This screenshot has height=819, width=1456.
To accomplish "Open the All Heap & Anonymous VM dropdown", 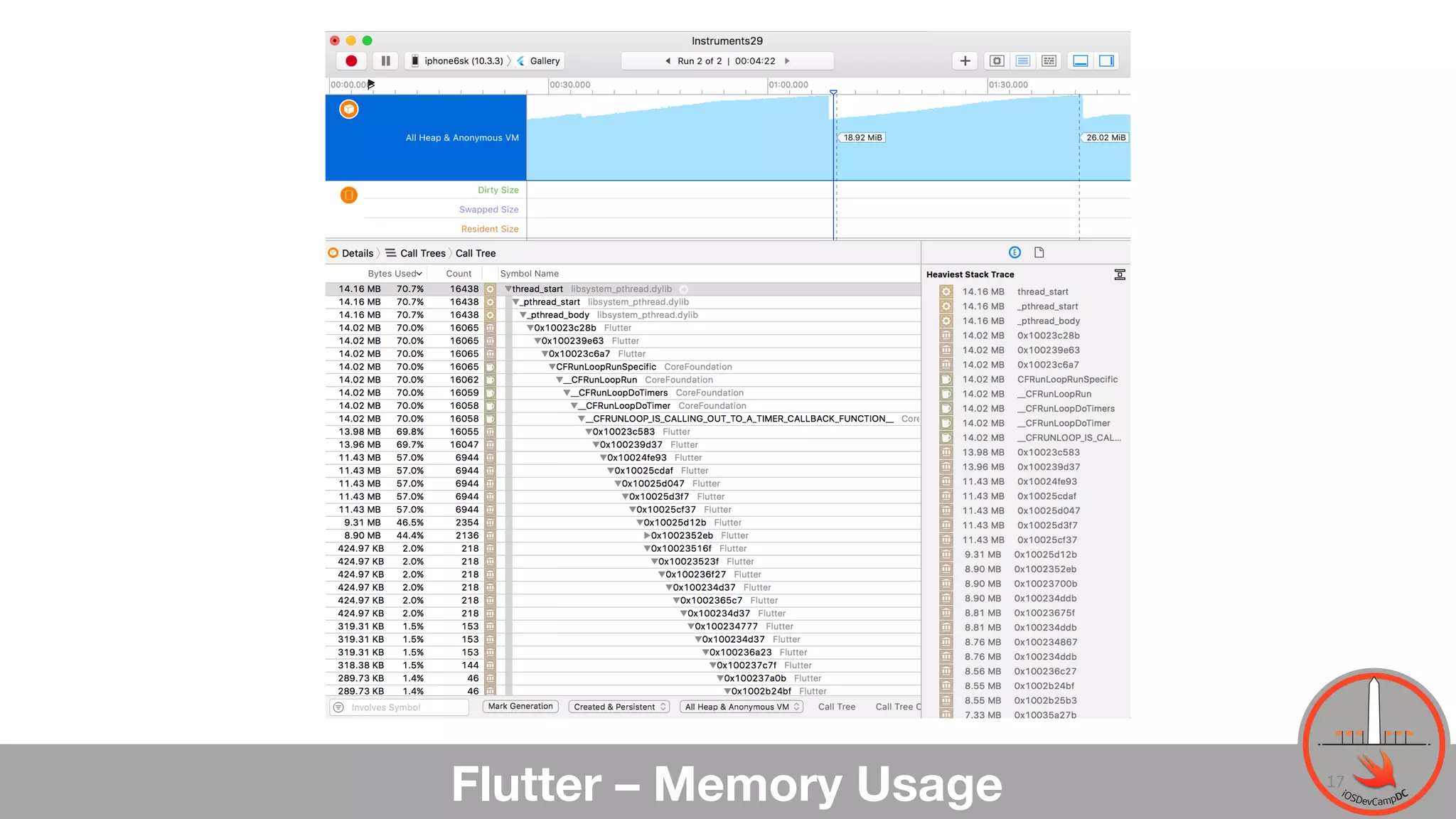I will 742,707.
